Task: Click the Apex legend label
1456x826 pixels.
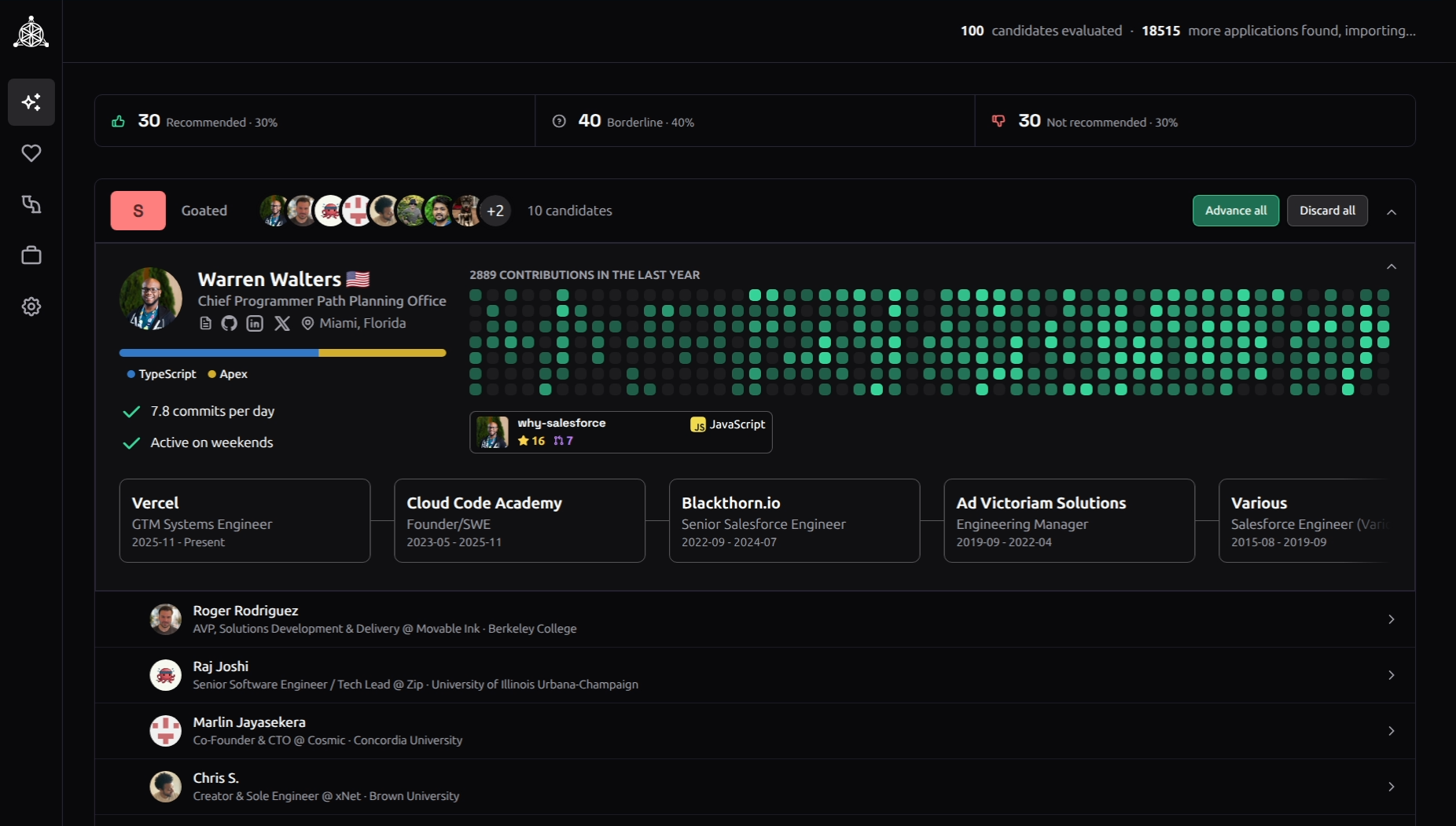Action: coord(228,374)
